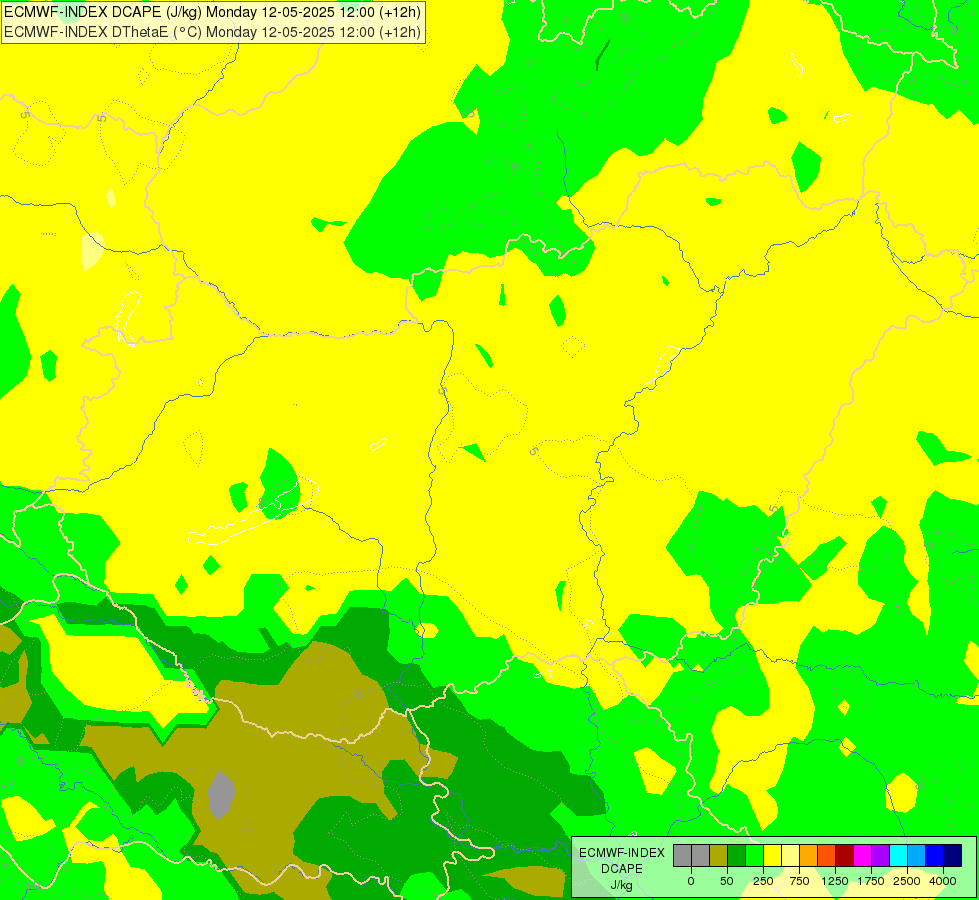
Task: Click the dark green legend swatch
Action: coord(737,855)
